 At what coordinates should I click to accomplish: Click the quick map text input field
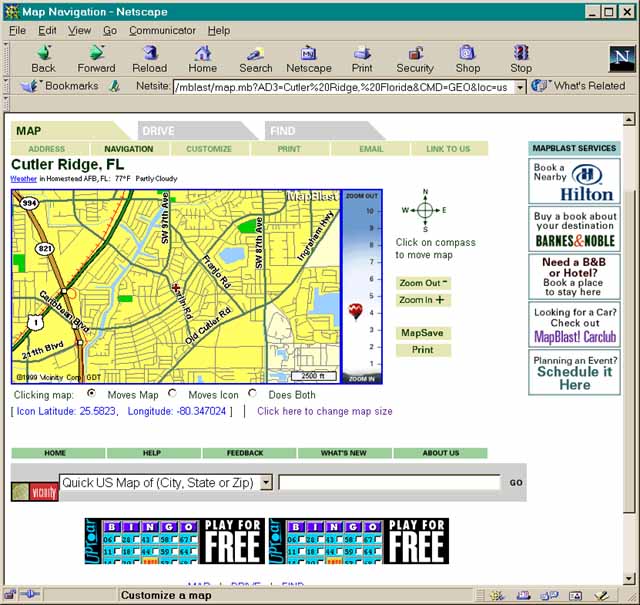[x=389, y=483]
